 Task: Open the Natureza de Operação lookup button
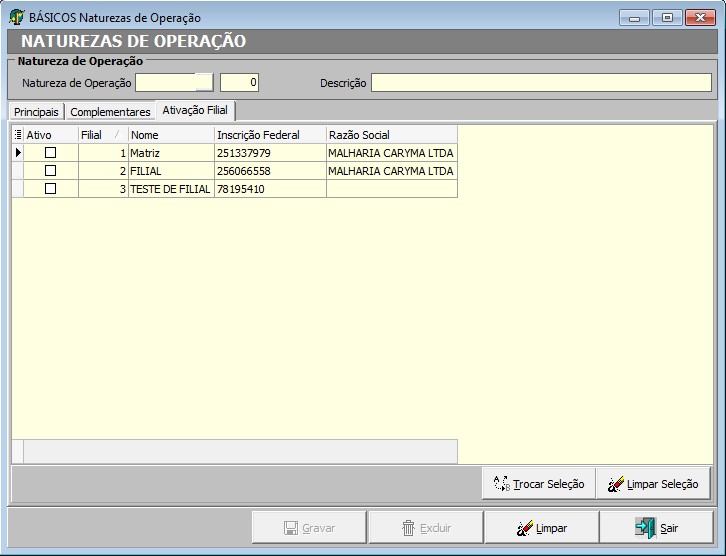point(204,83)
